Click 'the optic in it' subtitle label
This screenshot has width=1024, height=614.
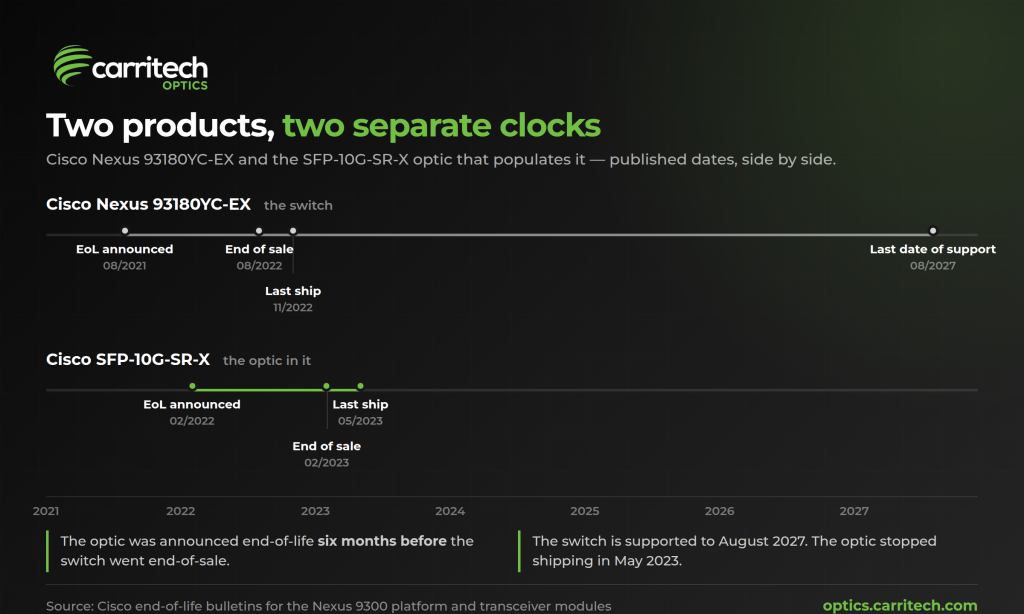click(x=266, y=361)
